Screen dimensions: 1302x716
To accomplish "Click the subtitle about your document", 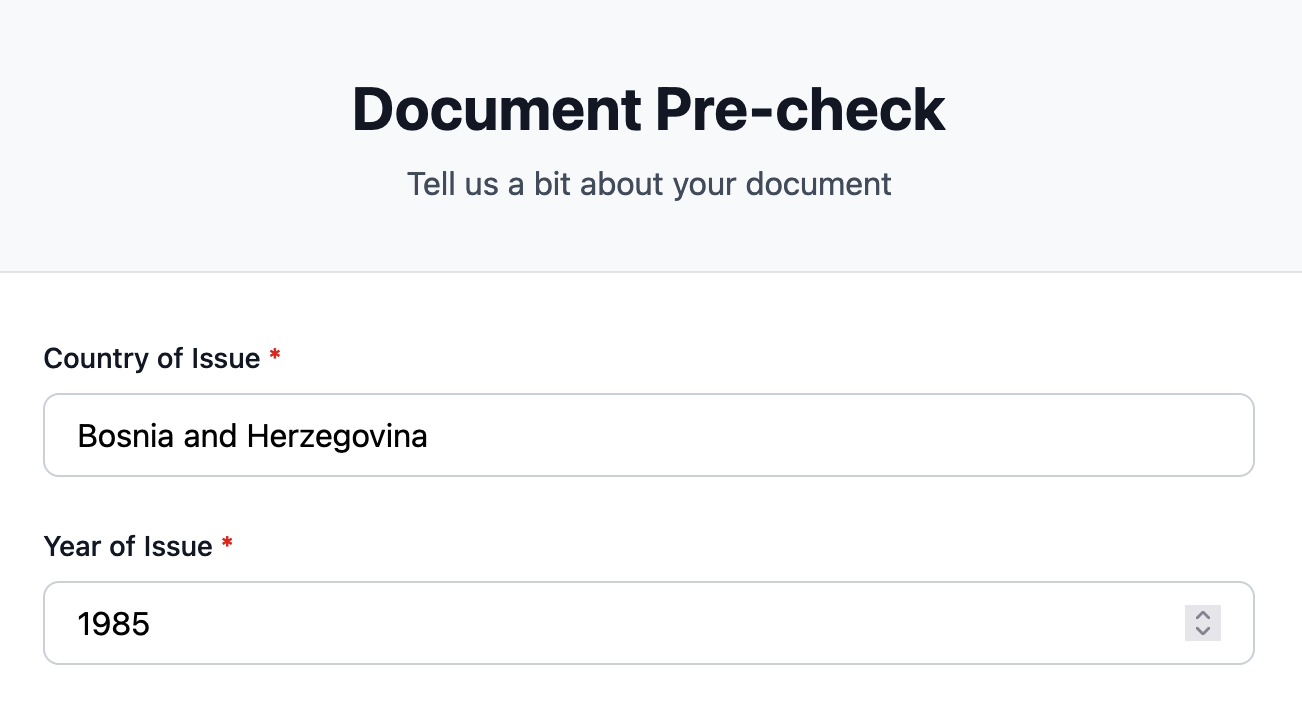I will pyautogui.click(x=648, y=184).
